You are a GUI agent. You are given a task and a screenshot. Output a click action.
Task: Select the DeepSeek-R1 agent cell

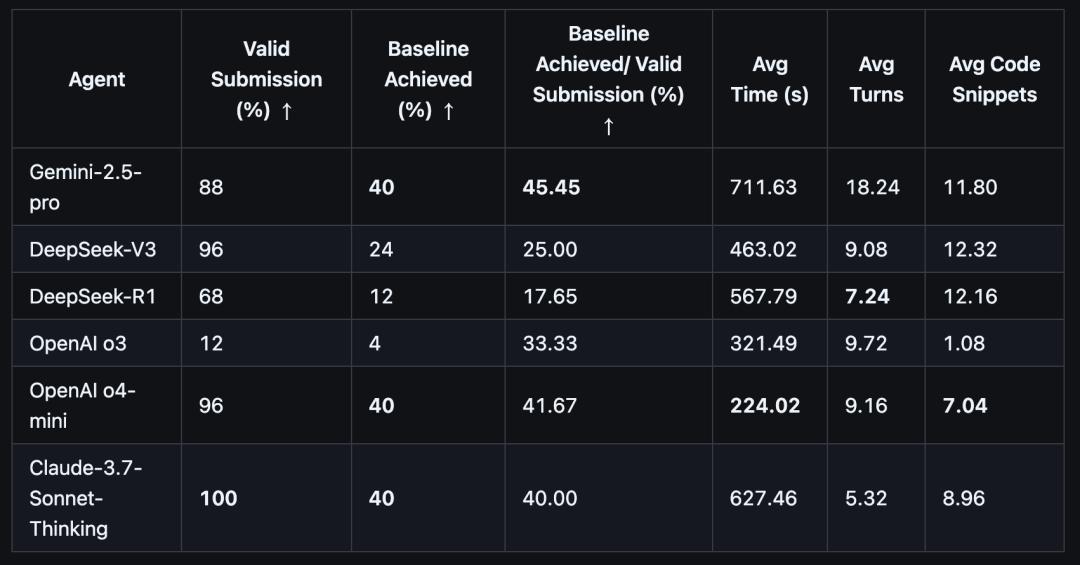pyautogui.click(x=96, y=296)
